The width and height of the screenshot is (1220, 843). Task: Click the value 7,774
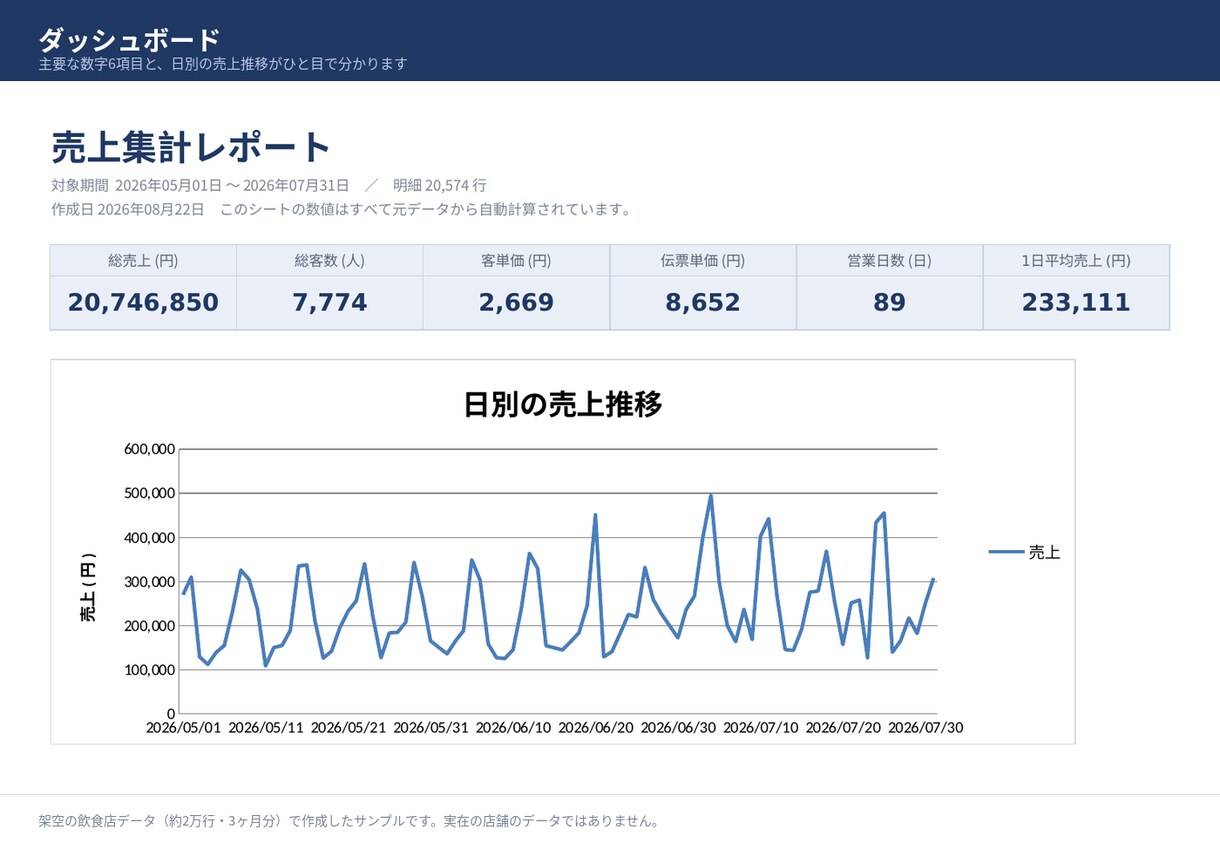330,302
